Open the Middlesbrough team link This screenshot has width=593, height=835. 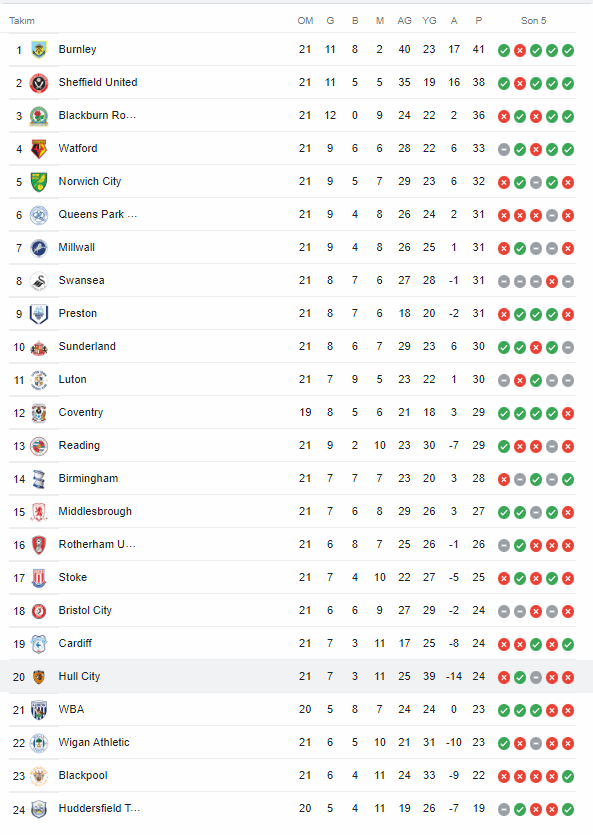(x=95, y=512)
